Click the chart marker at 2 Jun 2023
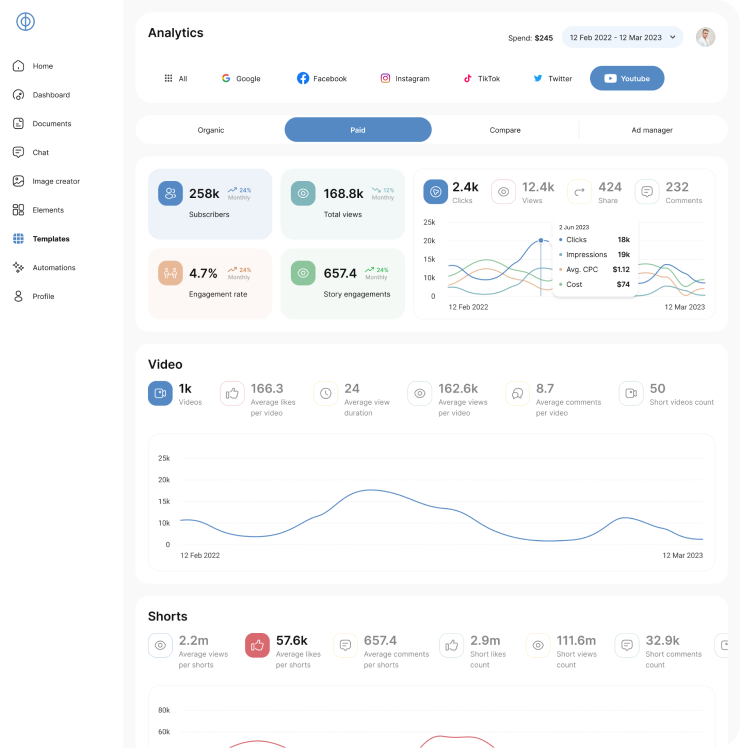This screenshot has height=748, width=740. (x=541, y=240)
